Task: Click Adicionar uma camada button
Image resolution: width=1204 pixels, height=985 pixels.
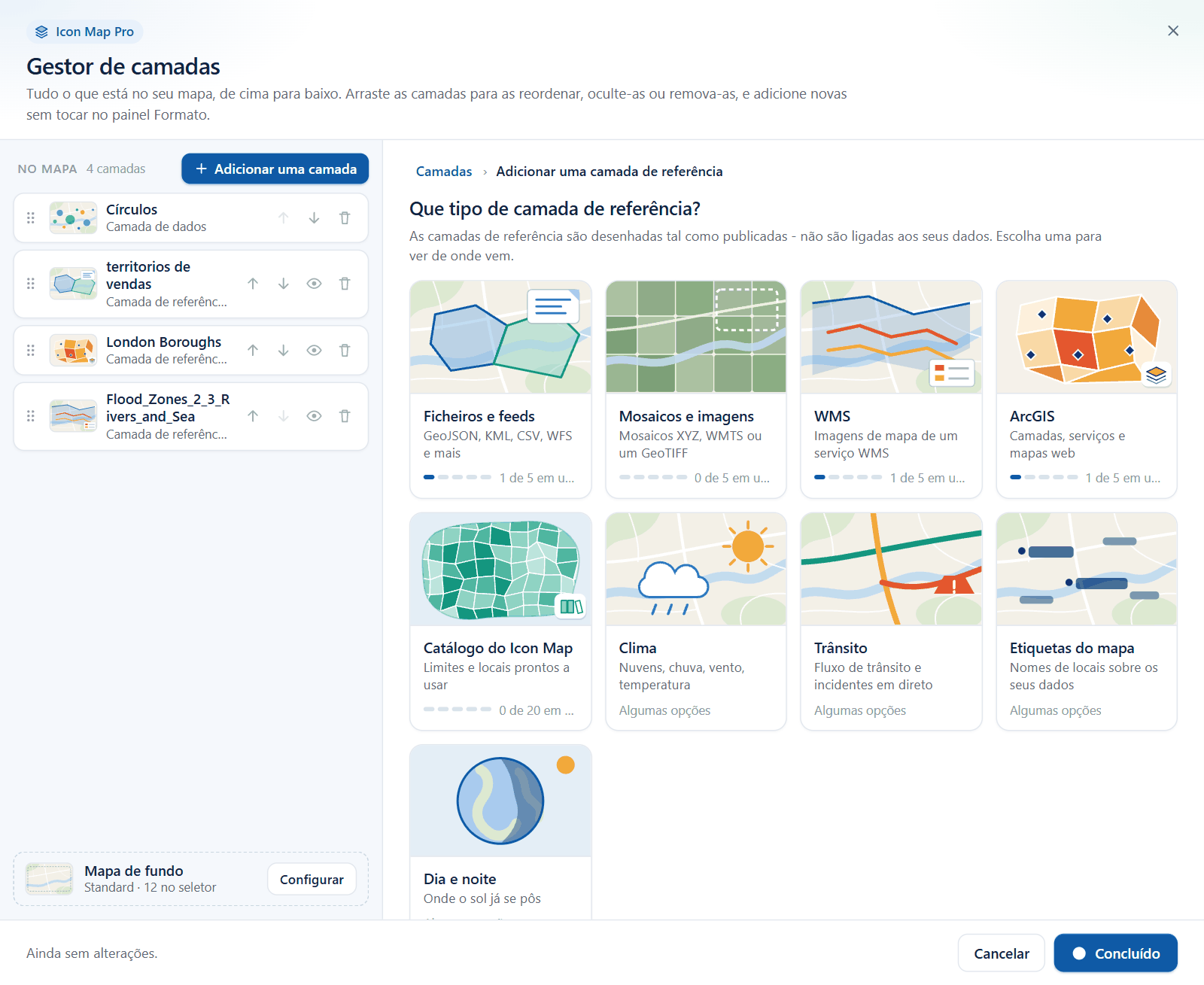Action: coord(275,169)
